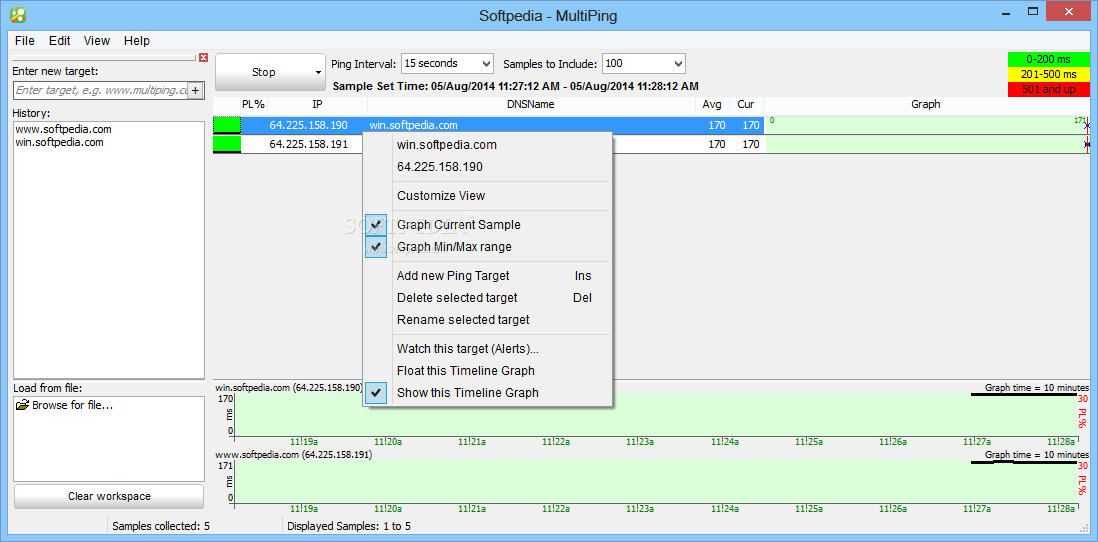
Task: Open the File menu
Action: click(25, 41)
